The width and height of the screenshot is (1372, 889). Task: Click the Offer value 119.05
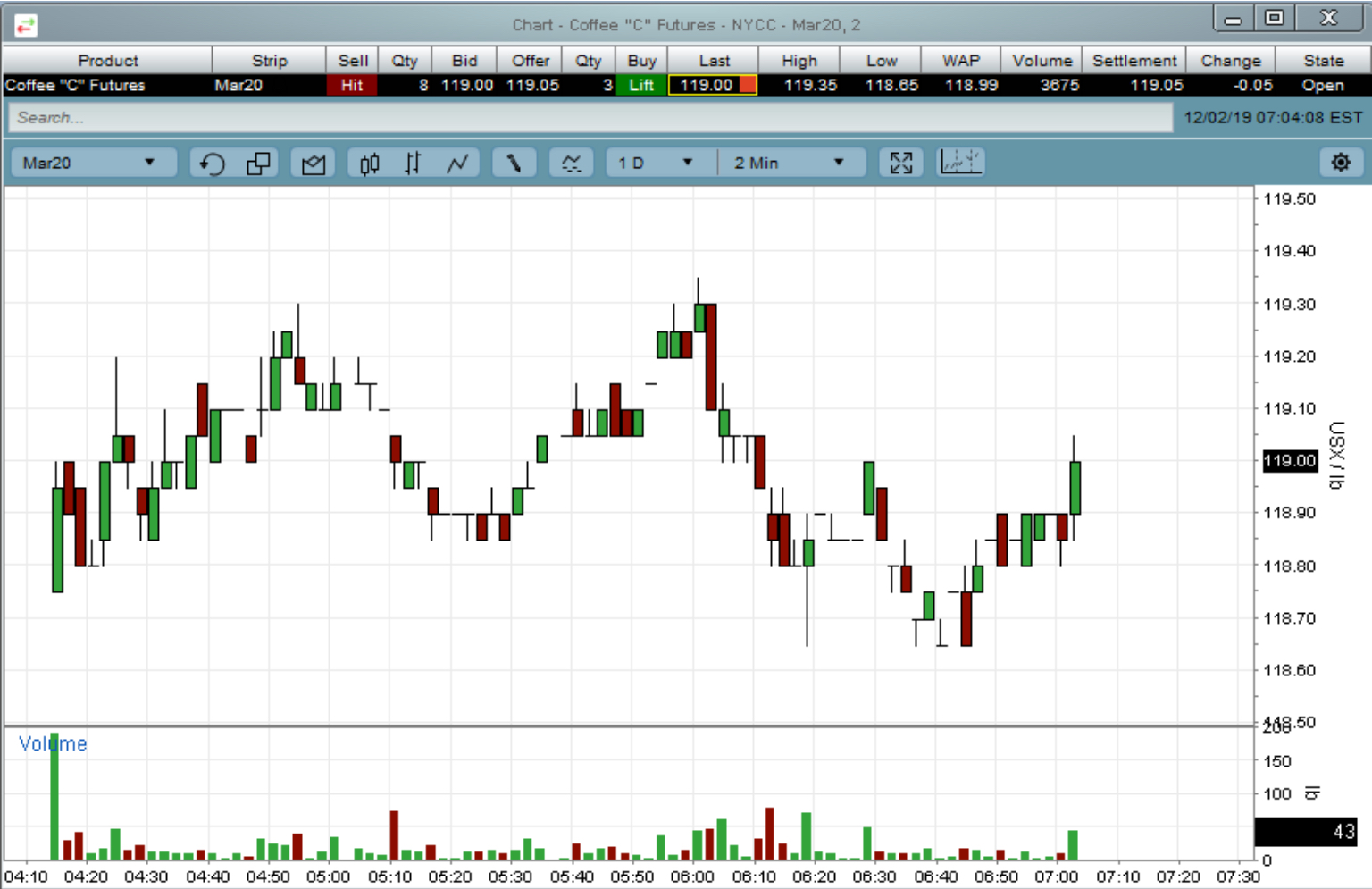[532, 85]
